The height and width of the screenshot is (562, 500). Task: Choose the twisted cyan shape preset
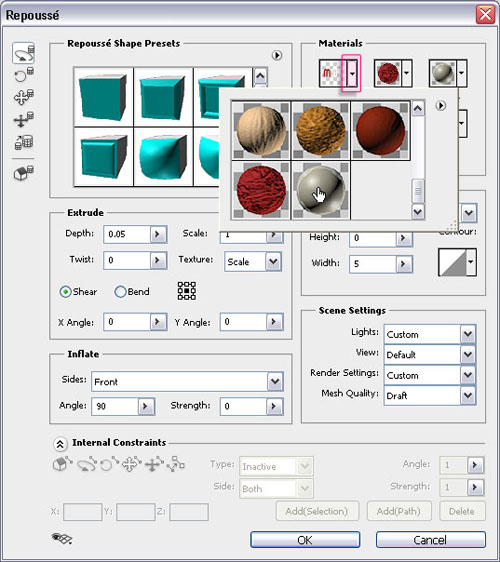pos(163,157)
